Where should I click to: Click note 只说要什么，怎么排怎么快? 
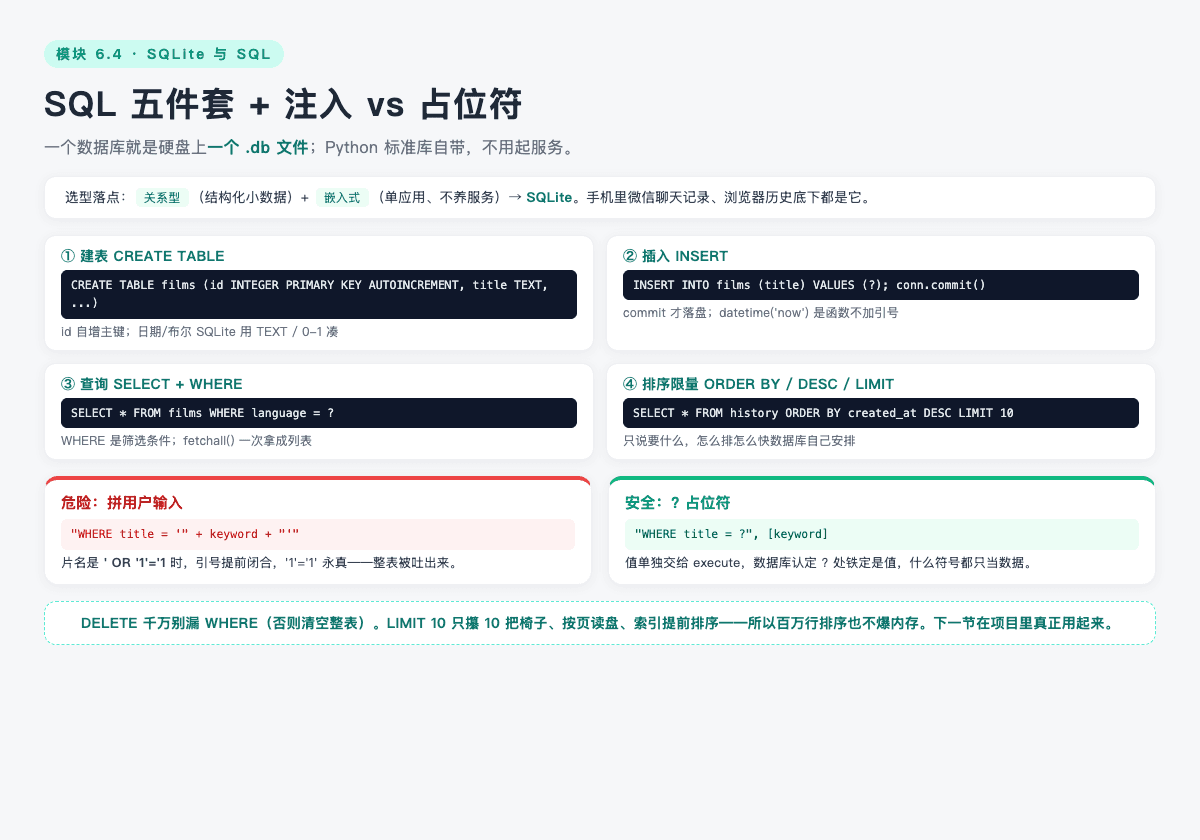click(x=739, y=441)
